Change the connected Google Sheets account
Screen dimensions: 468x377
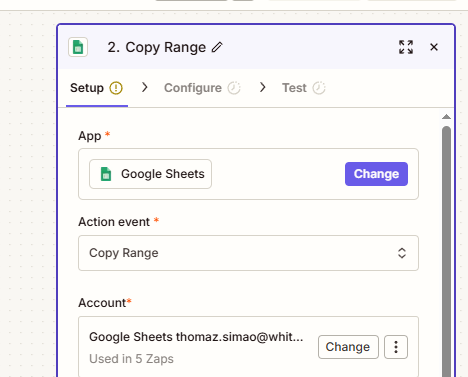pos(348,347)
